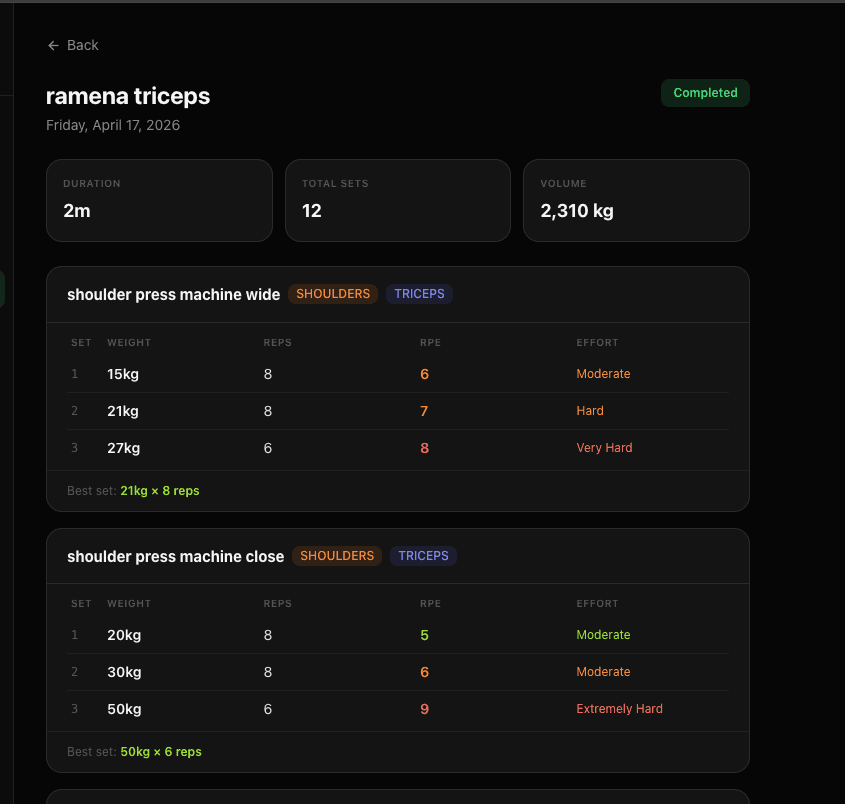
Task: Select the Total Sets 12 card
Action: tap(397, 200)
